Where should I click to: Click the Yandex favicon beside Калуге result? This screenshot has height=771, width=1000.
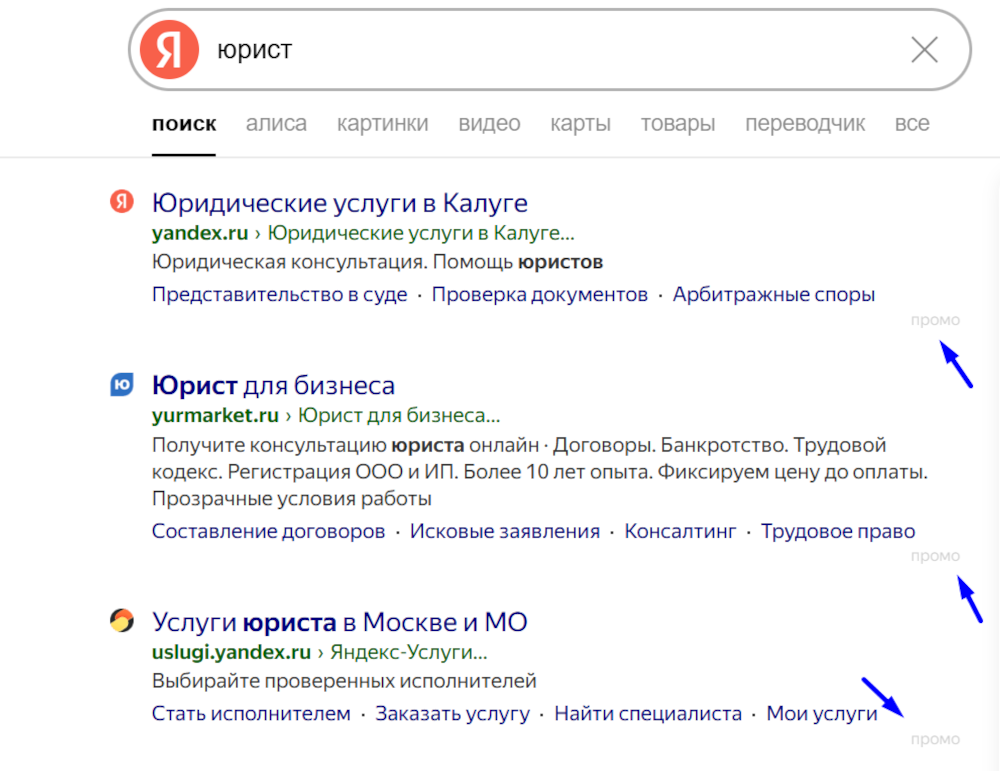121,202
